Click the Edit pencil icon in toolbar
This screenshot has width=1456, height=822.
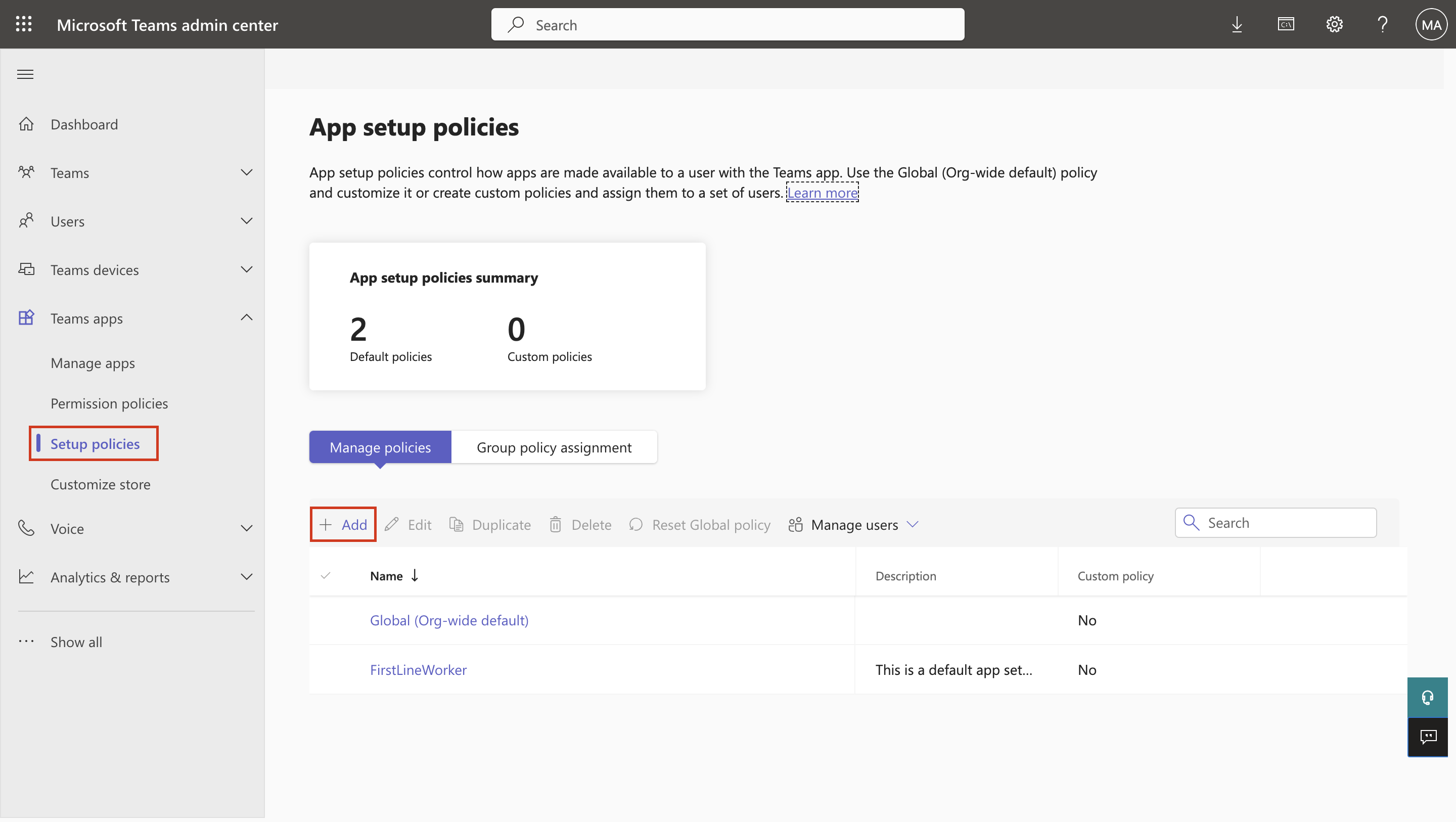(391, 524)
